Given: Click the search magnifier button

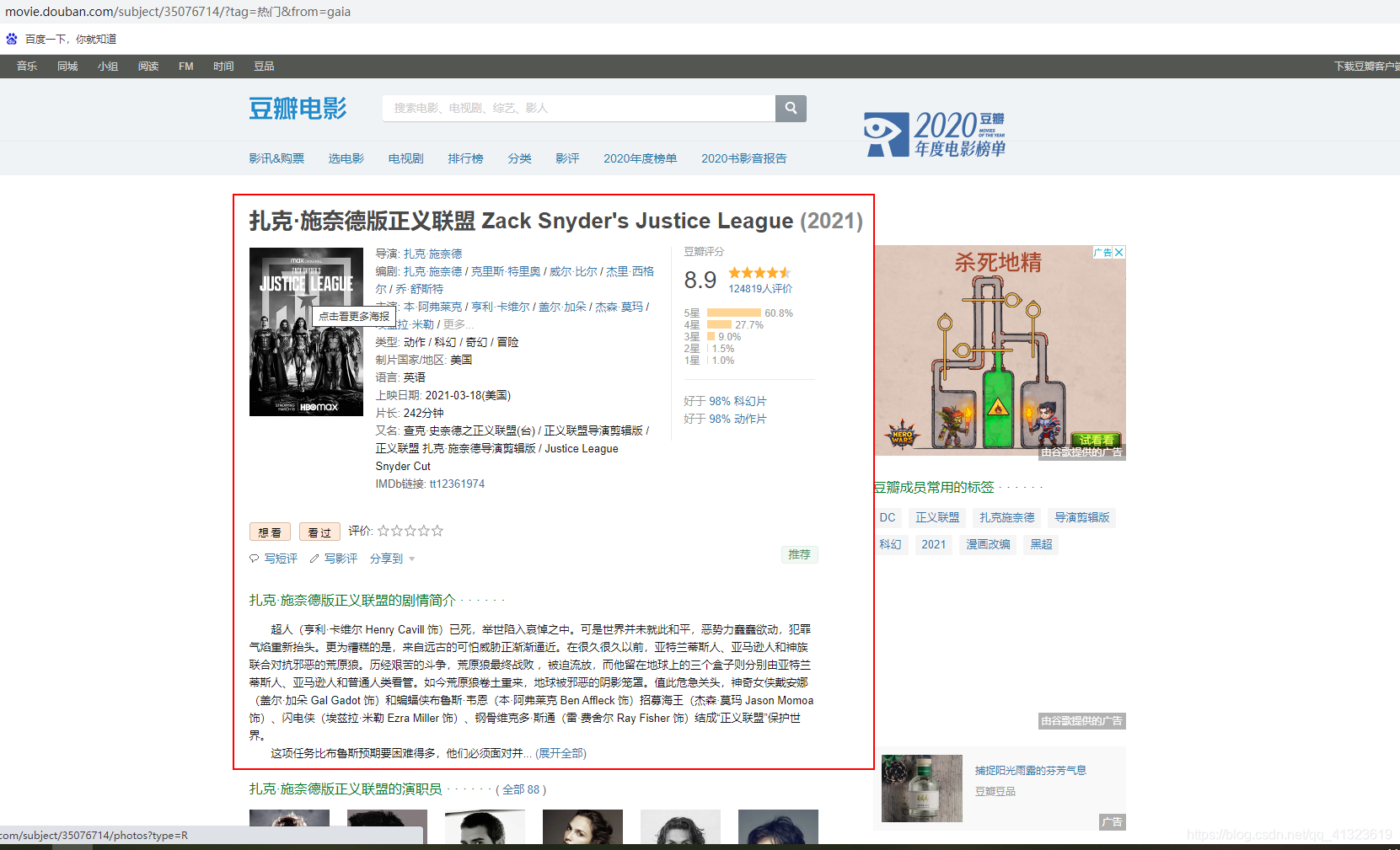Looking at the screenshot, I should pos(791,108).
